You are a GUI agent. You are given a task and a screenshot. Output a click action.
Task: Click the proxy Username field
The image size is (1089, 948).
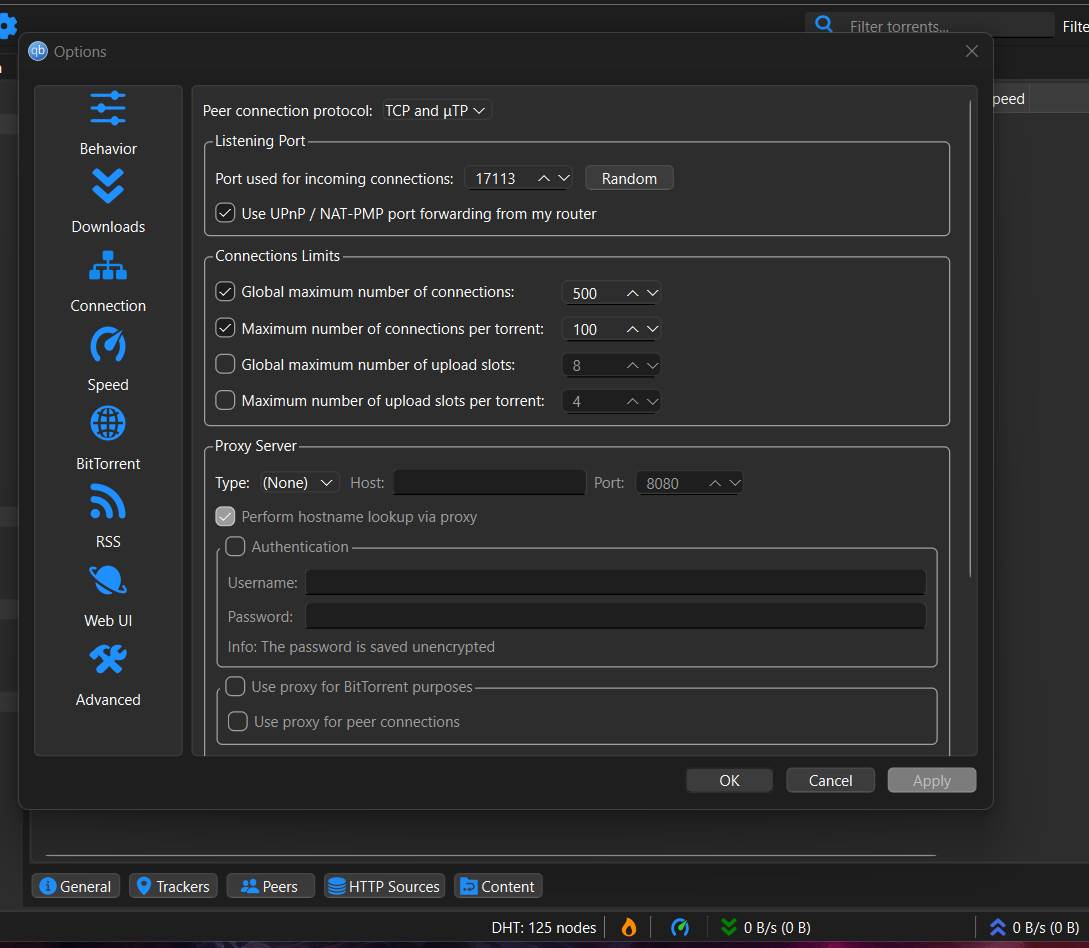click(615, 582)
